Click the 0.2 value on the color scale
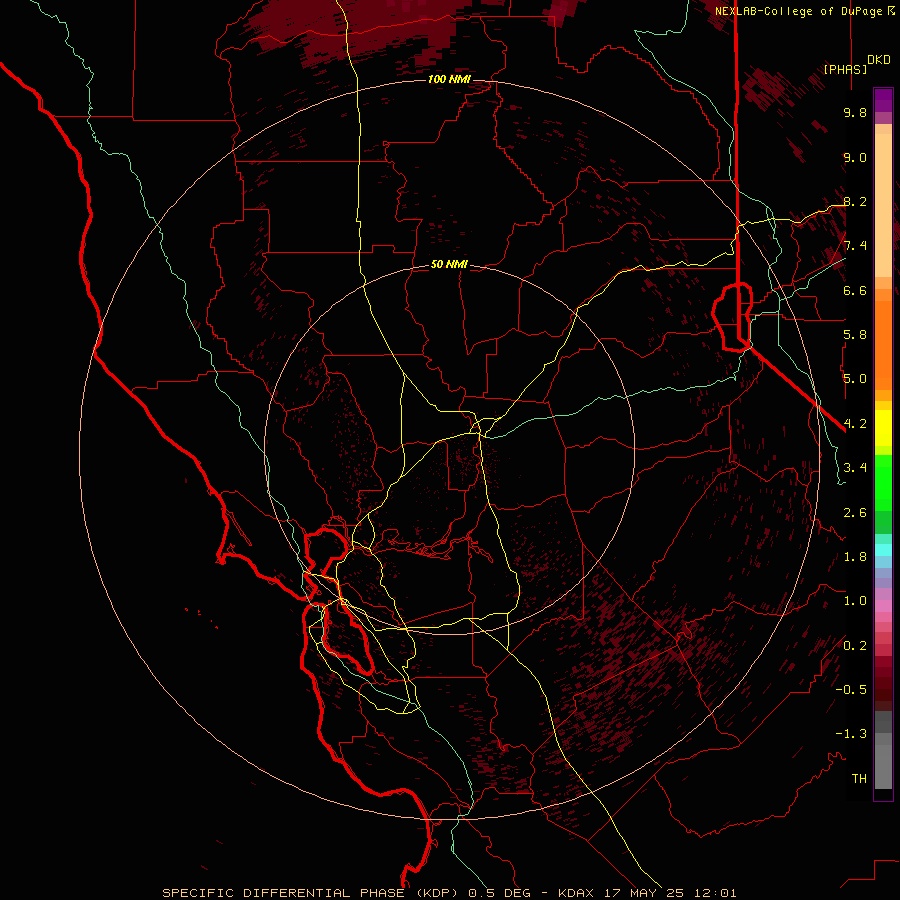This screenshot has height=900, width=900. [x=855, y=646]
